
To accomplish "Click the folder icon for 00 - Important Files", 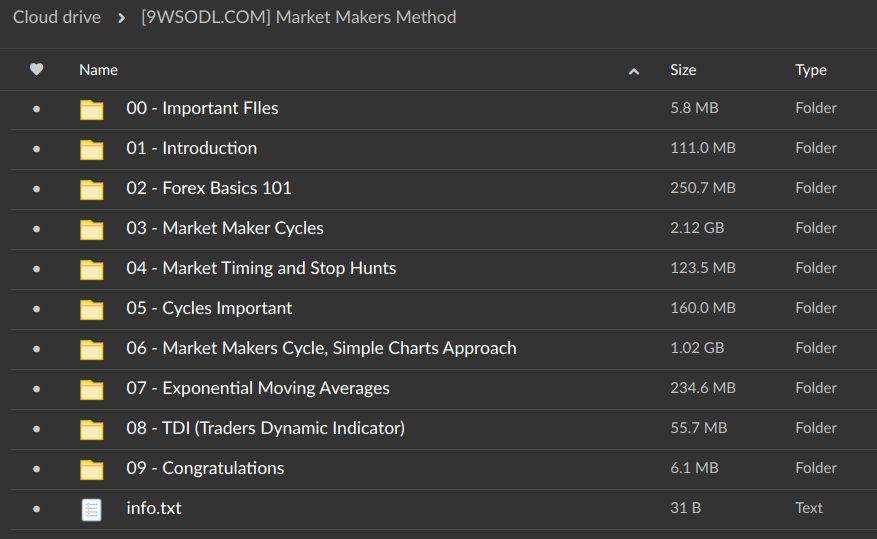I will (x=92, y=109).
